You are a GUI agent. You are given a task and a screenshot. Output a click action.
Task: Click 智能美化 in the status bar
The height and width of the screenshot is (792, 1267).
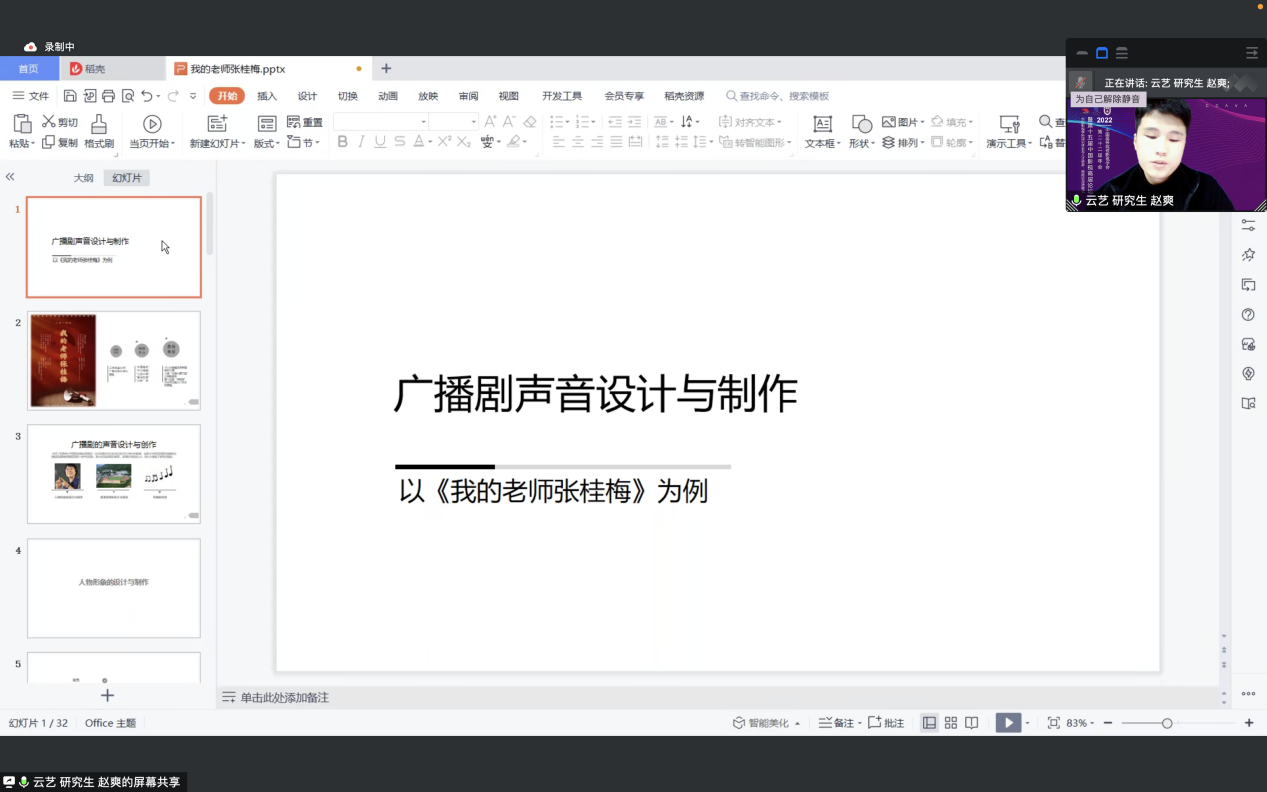point(767,723)
